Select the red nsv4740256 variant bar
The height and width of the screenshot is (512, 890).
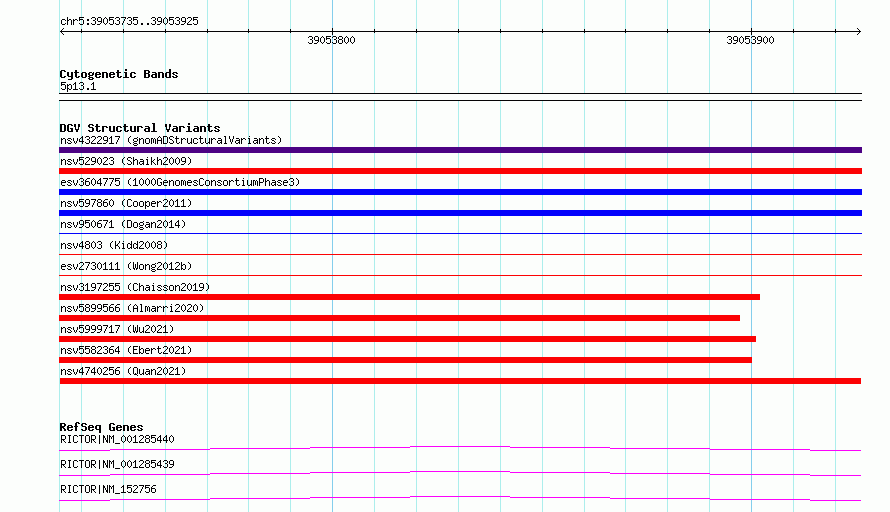460,381
